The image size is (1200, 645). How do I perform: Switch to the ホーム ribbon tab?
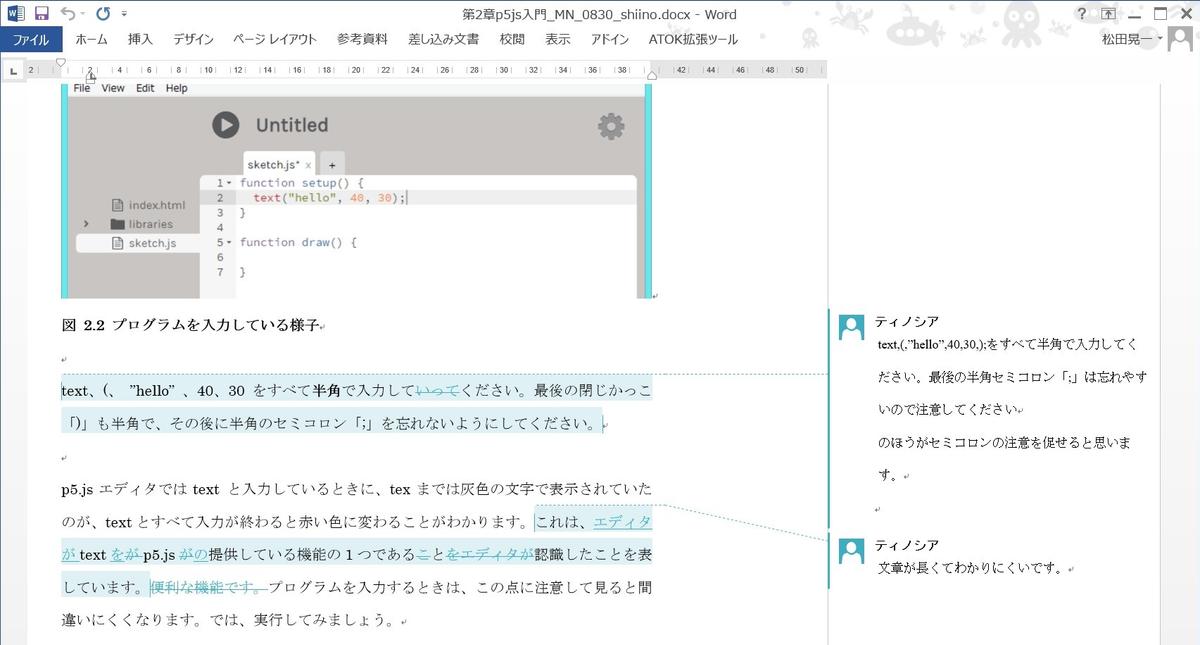point(91,40)
